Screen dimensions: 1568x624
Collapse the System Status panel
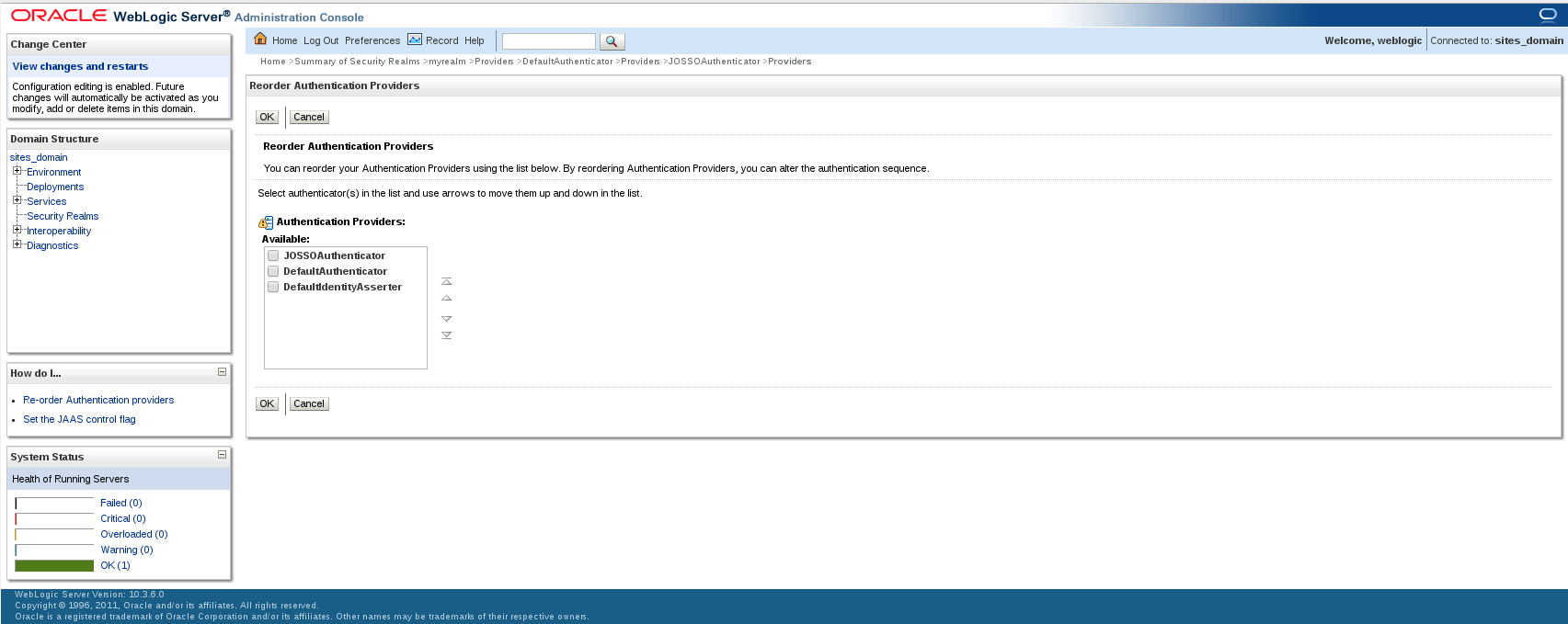[x=222, y=454]
